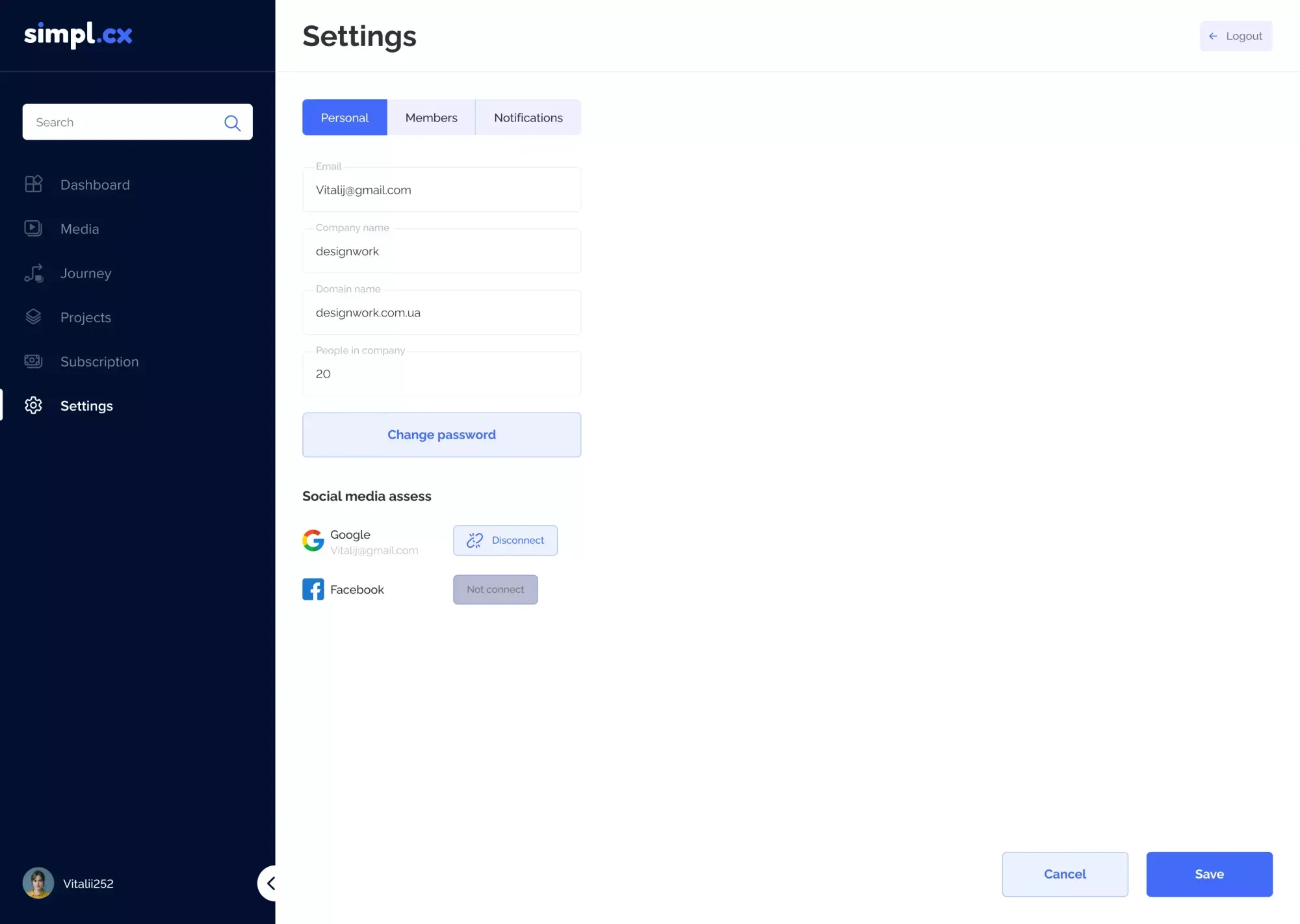Screen dimensions: 1300x924
Task: Click the Projects layers icon
Action: (33, 316)
